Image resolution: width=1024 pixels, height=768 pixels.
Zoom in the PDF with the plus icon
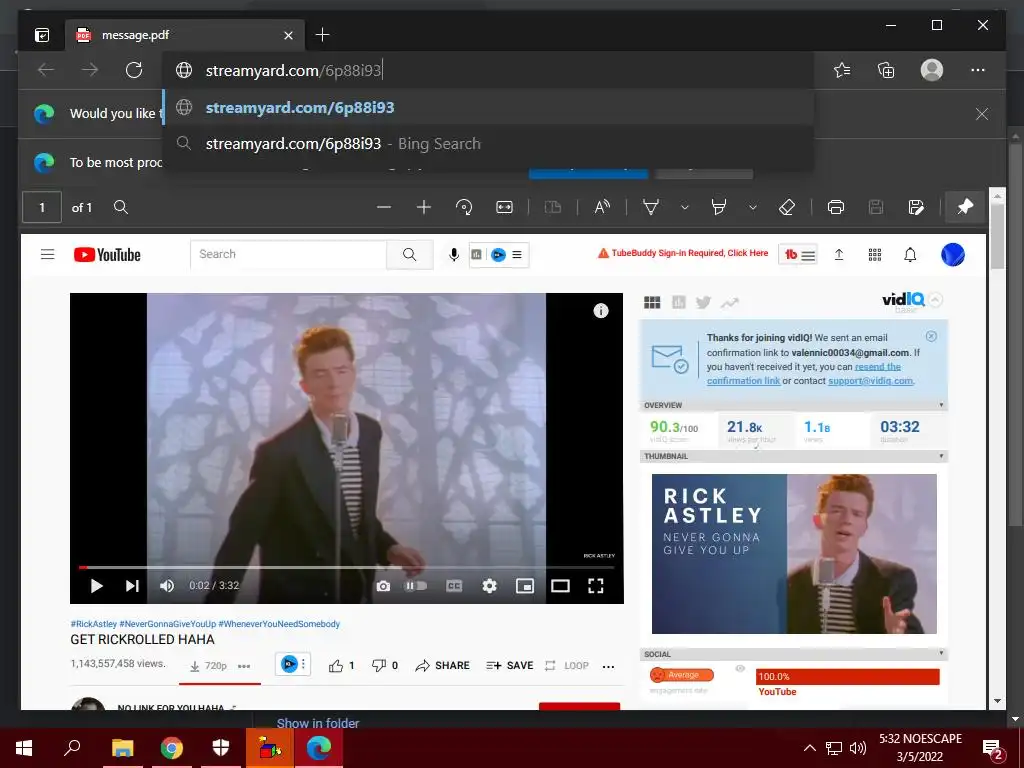(424, 208)
